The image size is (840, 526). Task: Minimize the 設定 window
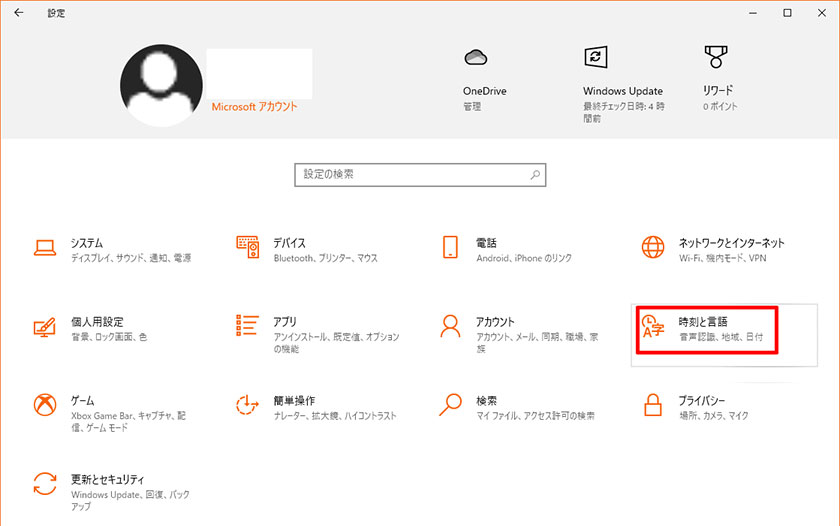coord(753,13)
